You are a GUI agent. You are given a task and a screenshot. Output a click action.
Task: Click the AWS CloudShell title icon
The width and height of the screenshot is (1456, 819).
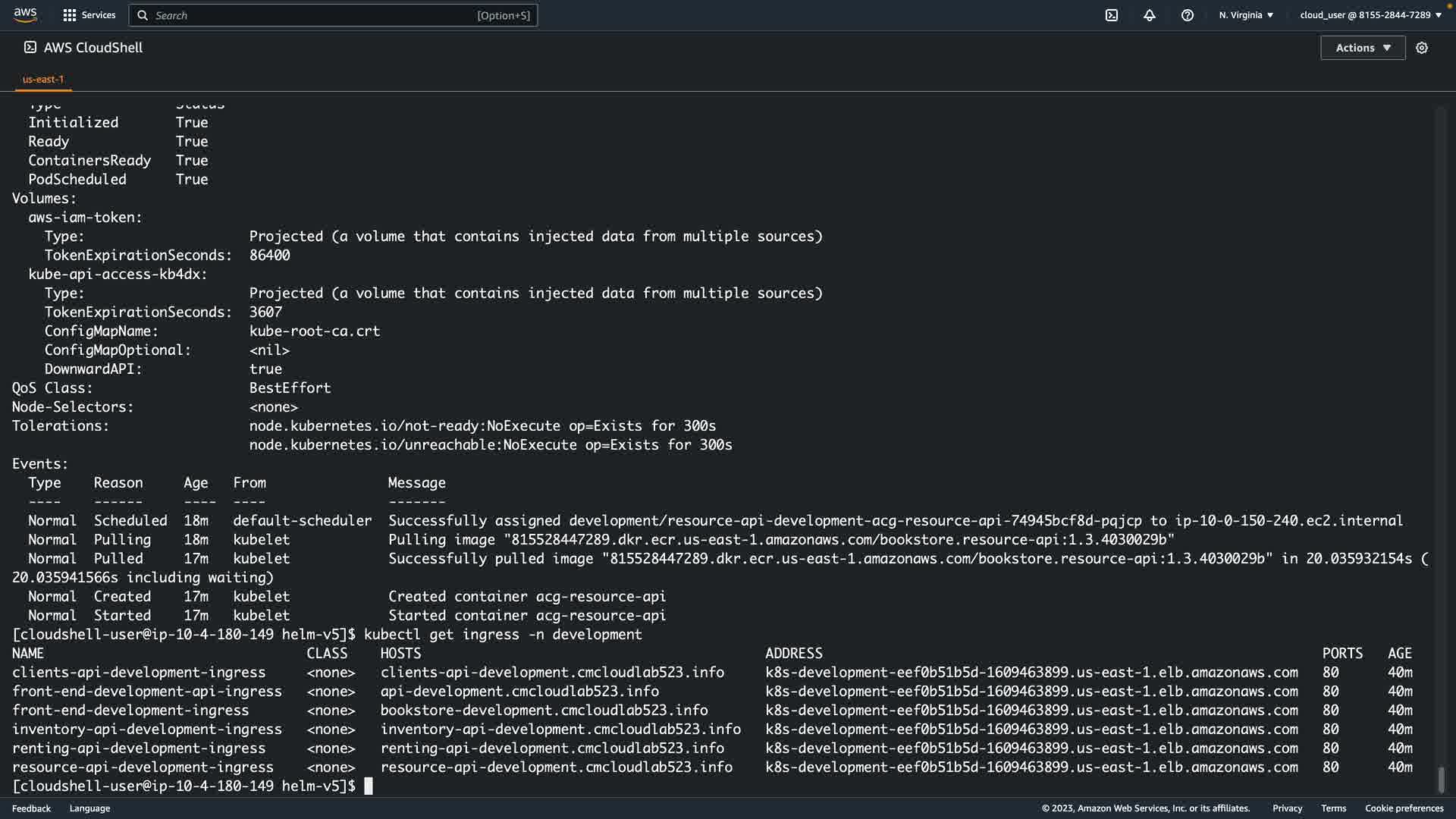click(30, 47)
